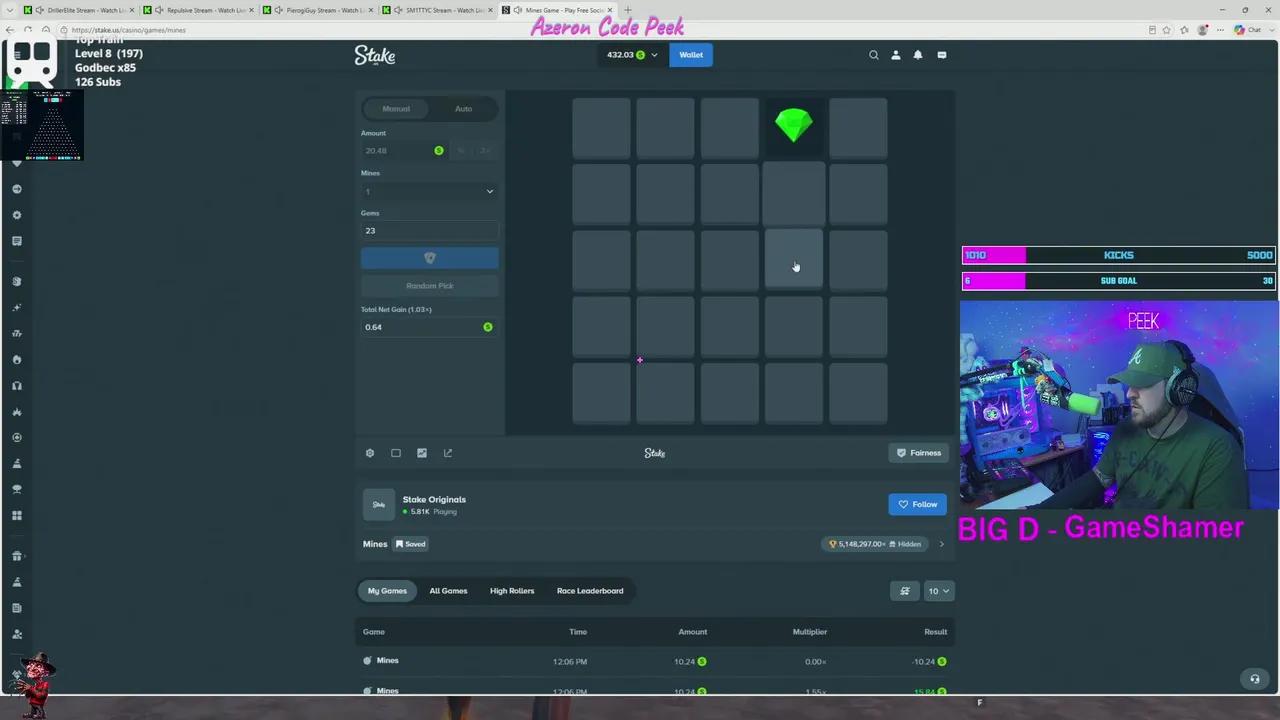The image size is (1280, 720).
Task: Click the Stake logo at page top
Action: click(x=375, y=55)
